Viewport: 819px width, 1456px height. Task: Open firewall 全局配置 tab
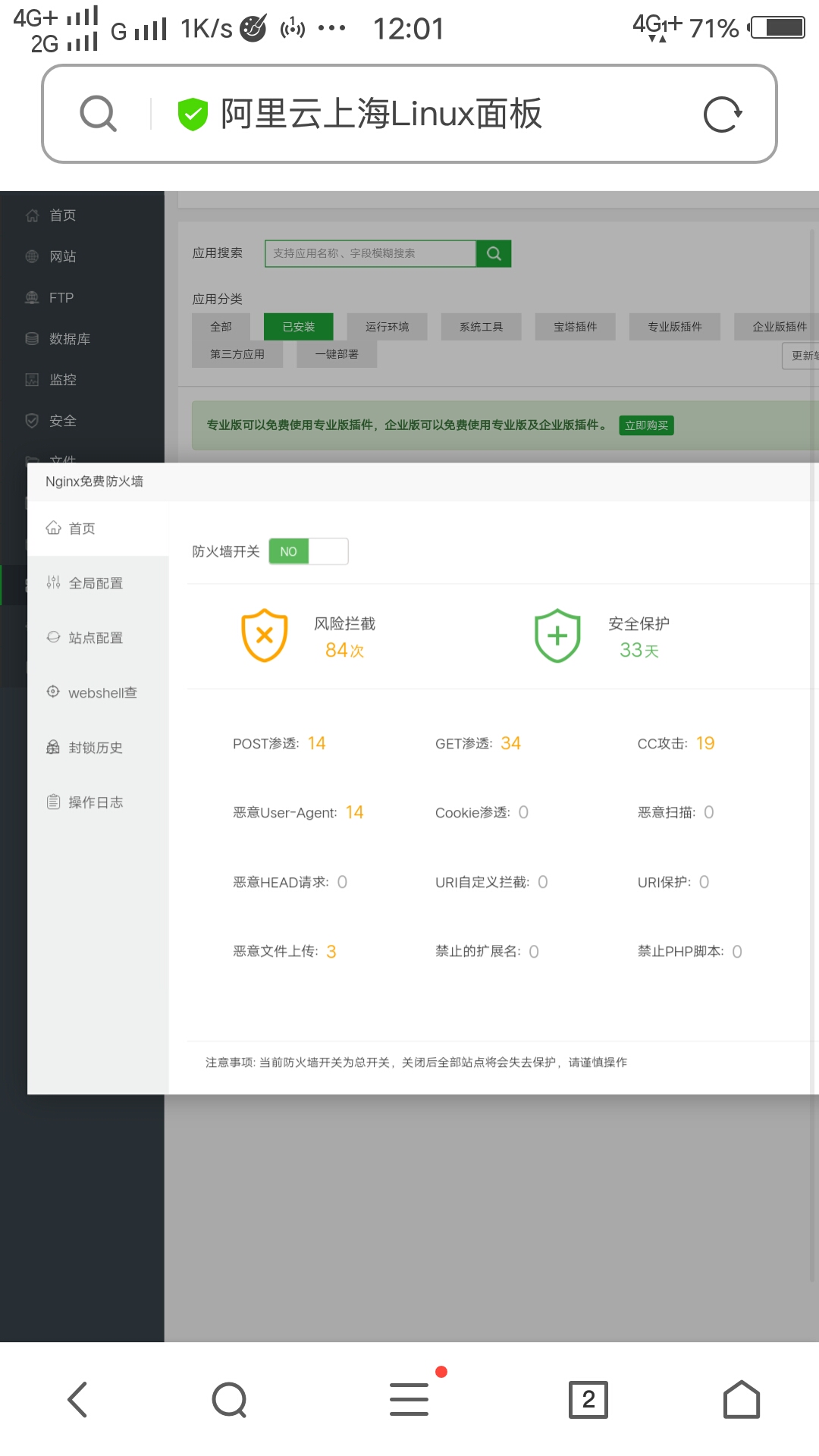pos(98,583)
